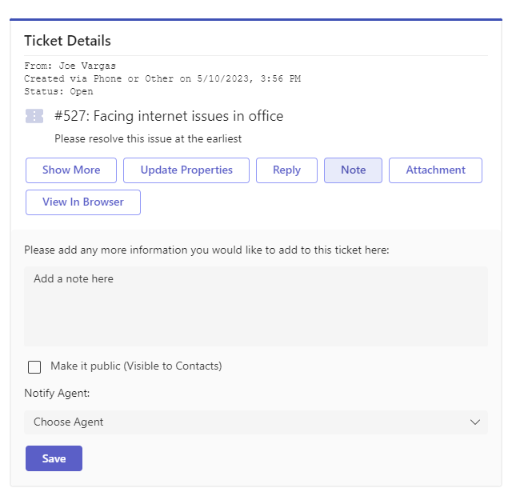Screen dimensions: 512x492
Task: Click the chevron arrow in Choose Agent field
Action: click(475, 422)
